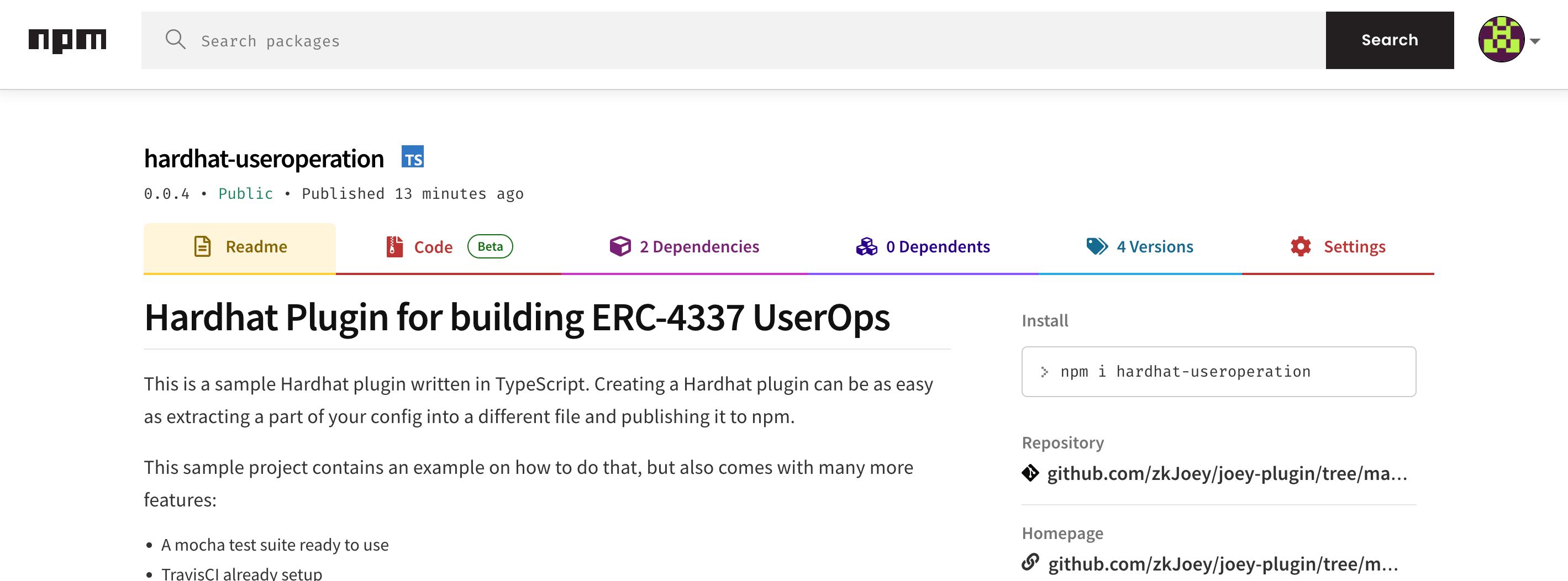Click the Homepage chain link icon
The width and height of the screenshot is (1568, 581).
coord(1030,562)
